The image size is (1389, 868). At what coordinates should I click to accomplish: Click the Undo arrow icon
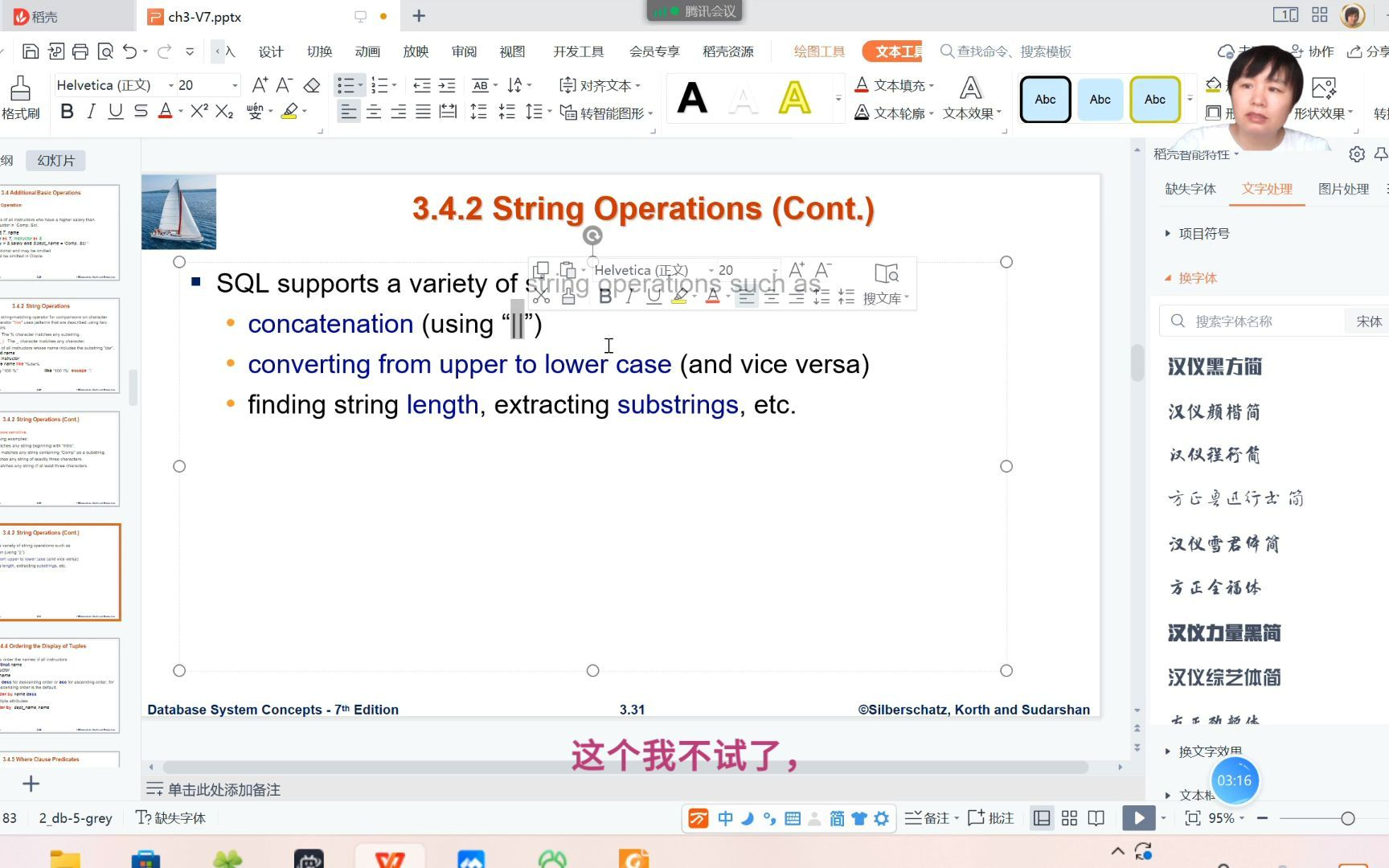click(x=129, y=51)
